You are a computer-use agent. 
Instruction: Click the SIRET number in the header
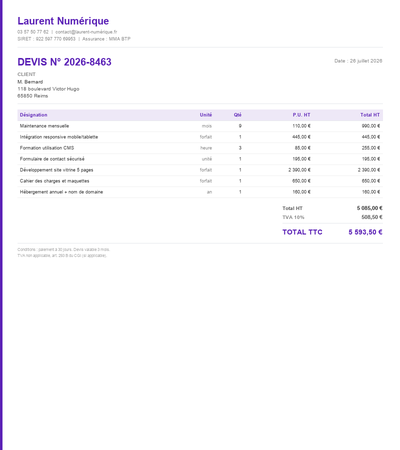[46, 39]
